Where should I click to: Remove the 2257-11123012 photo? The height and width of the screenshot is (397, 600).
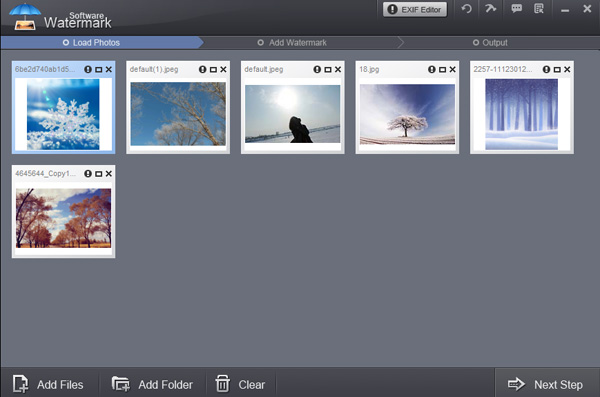pos(567,69)
